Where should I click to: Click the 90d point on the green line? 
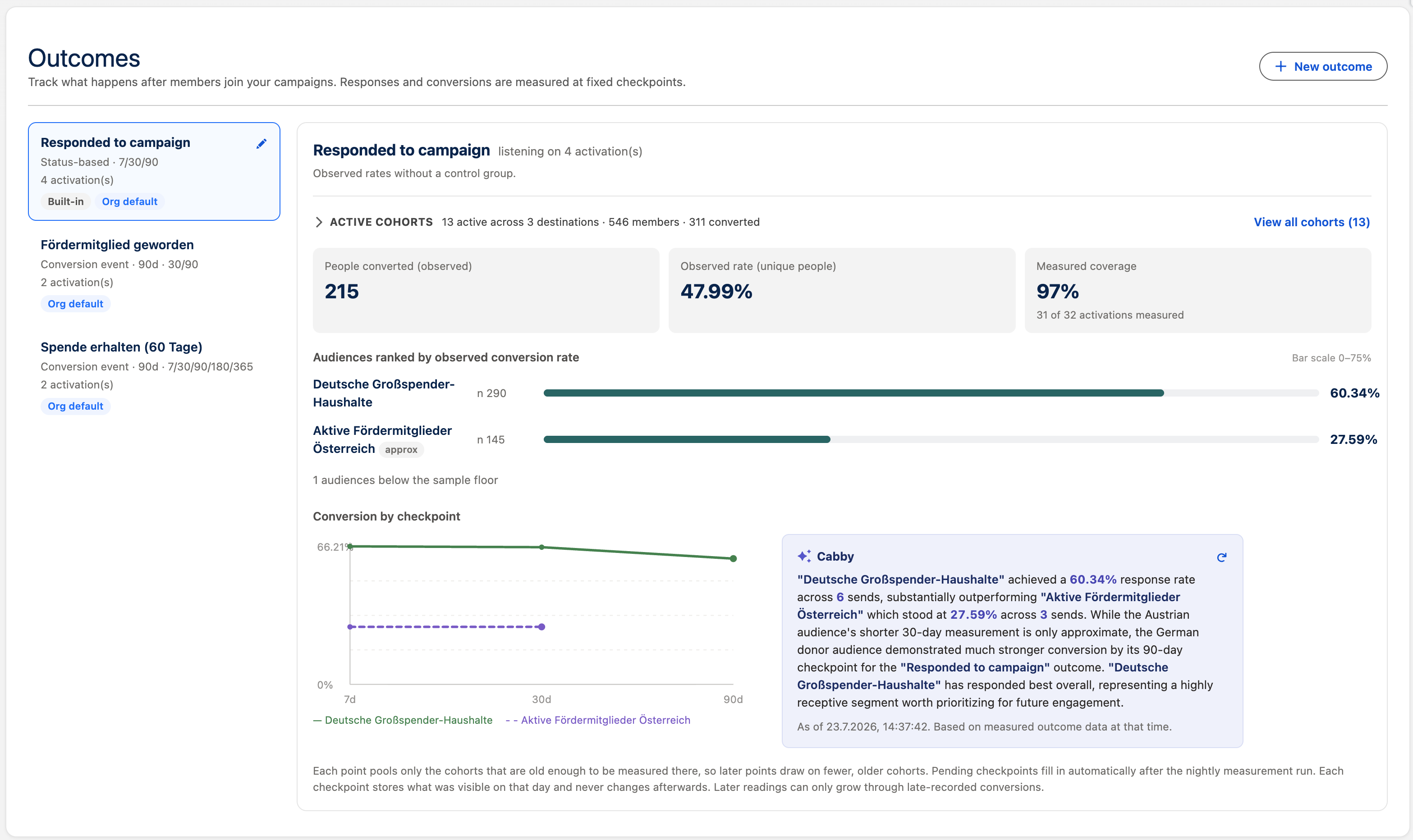734,559
